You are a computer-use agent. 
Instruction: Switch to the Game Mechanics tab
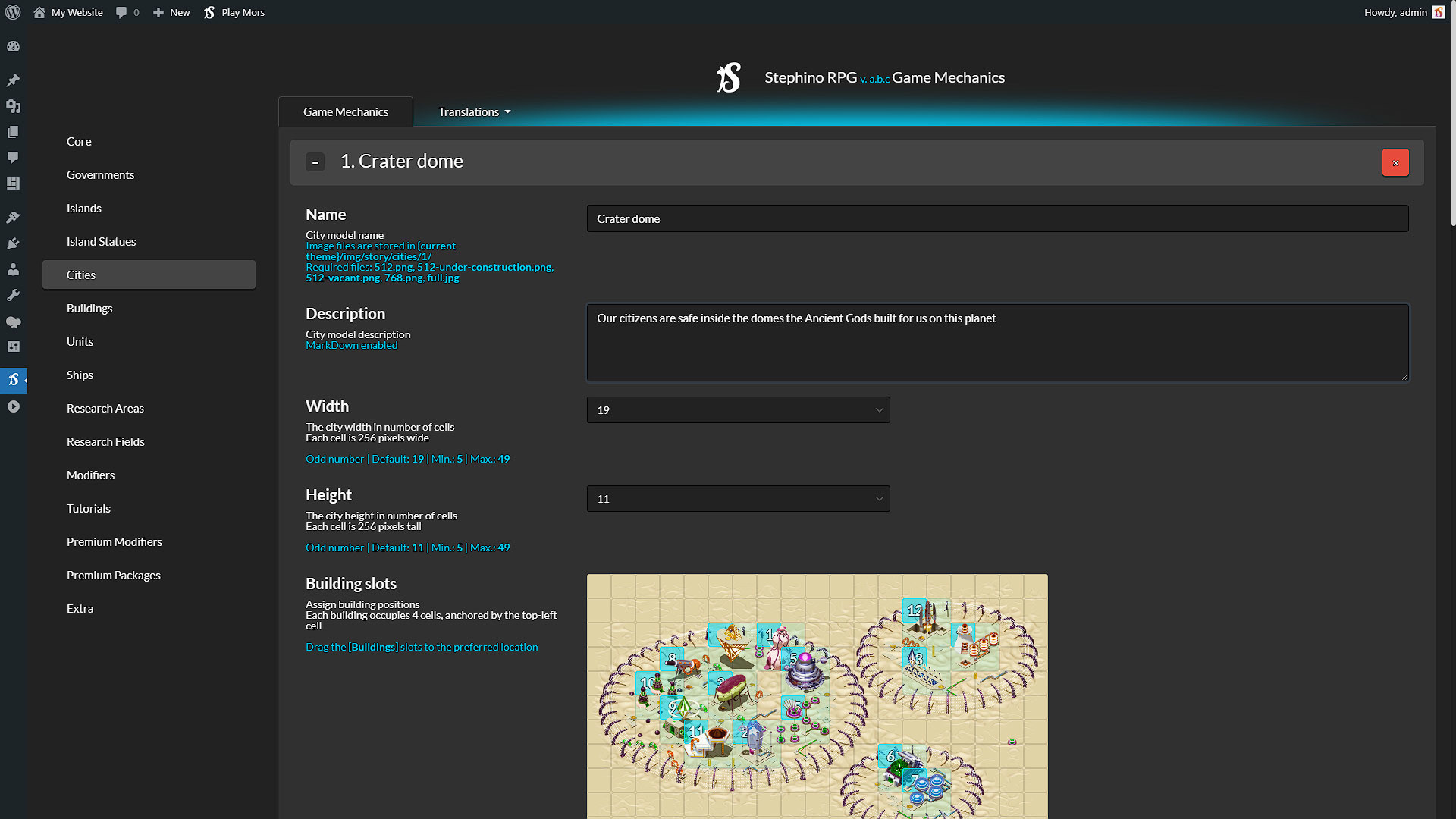click(x=346, y=112)
